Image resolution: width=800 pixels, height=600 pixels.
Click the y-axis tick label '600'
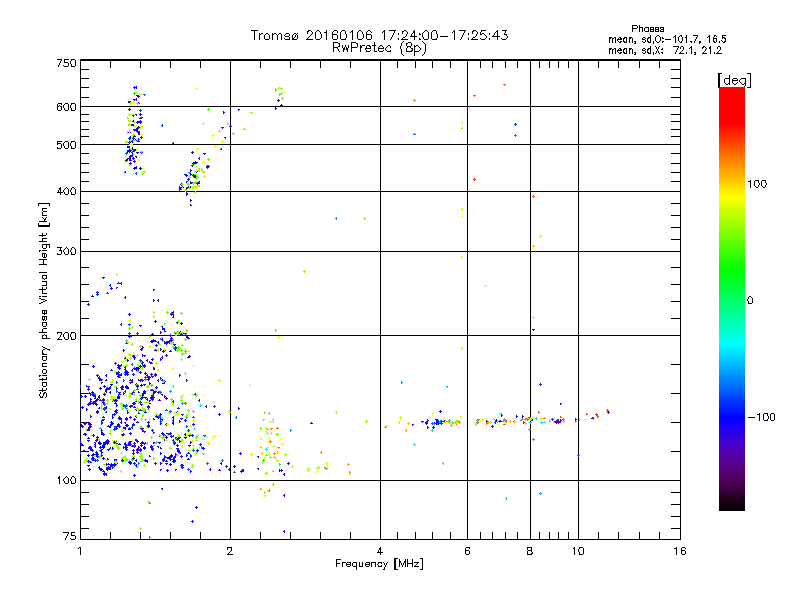(66, 107)
